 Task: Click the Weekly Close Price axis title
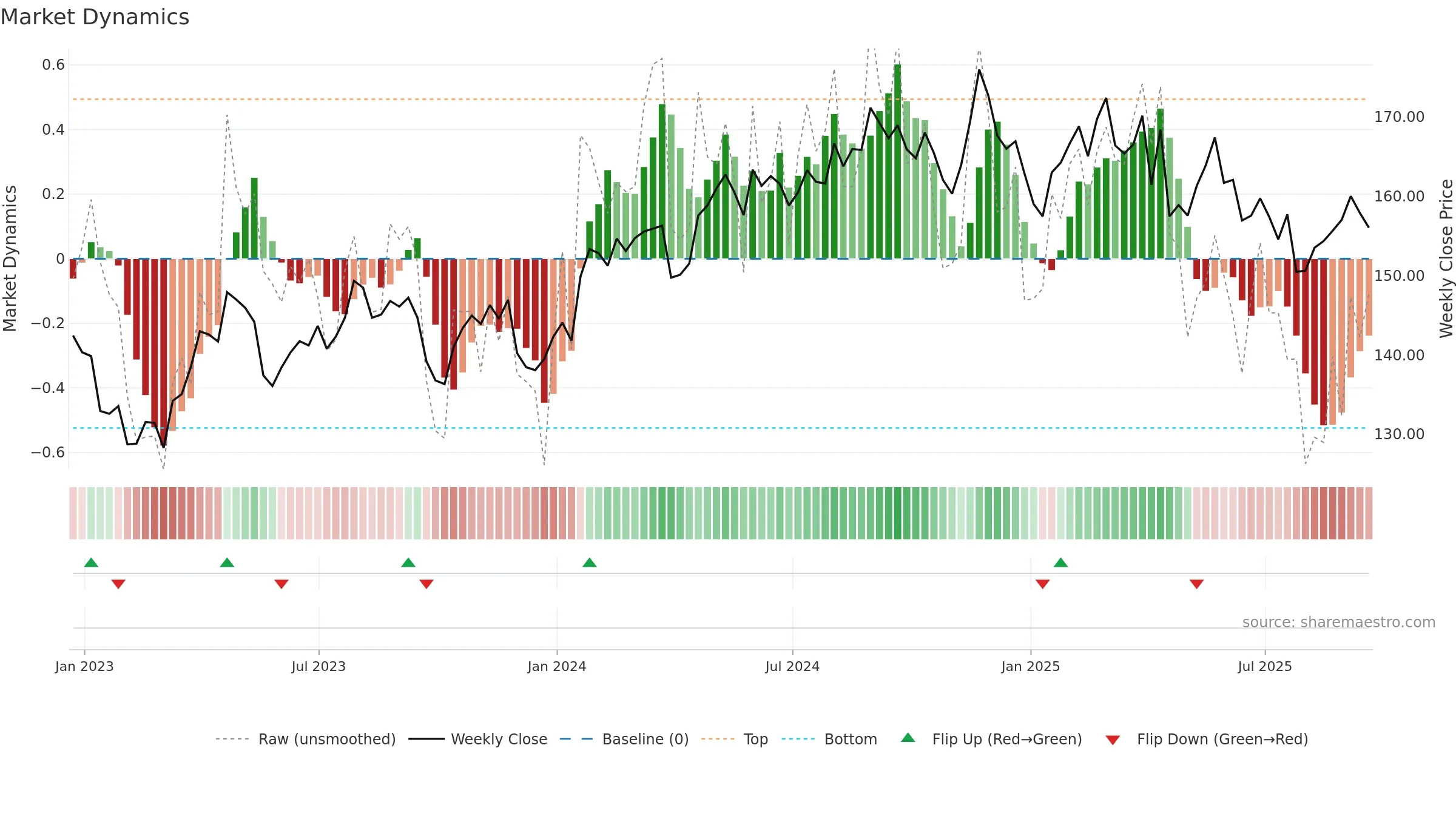point(1446,258)
